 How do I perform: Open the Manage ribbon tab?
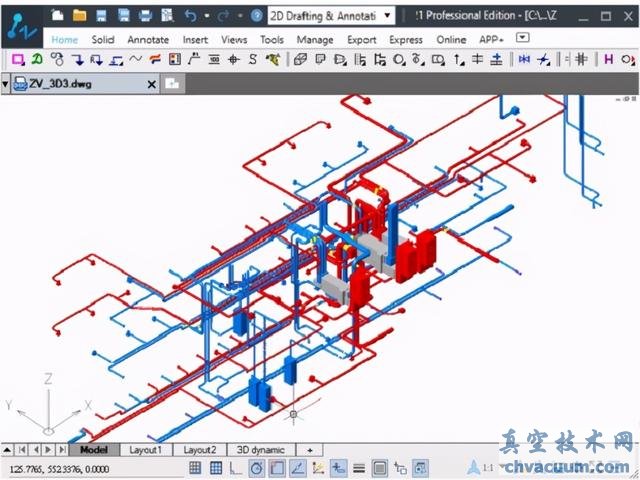pos(315,40)
